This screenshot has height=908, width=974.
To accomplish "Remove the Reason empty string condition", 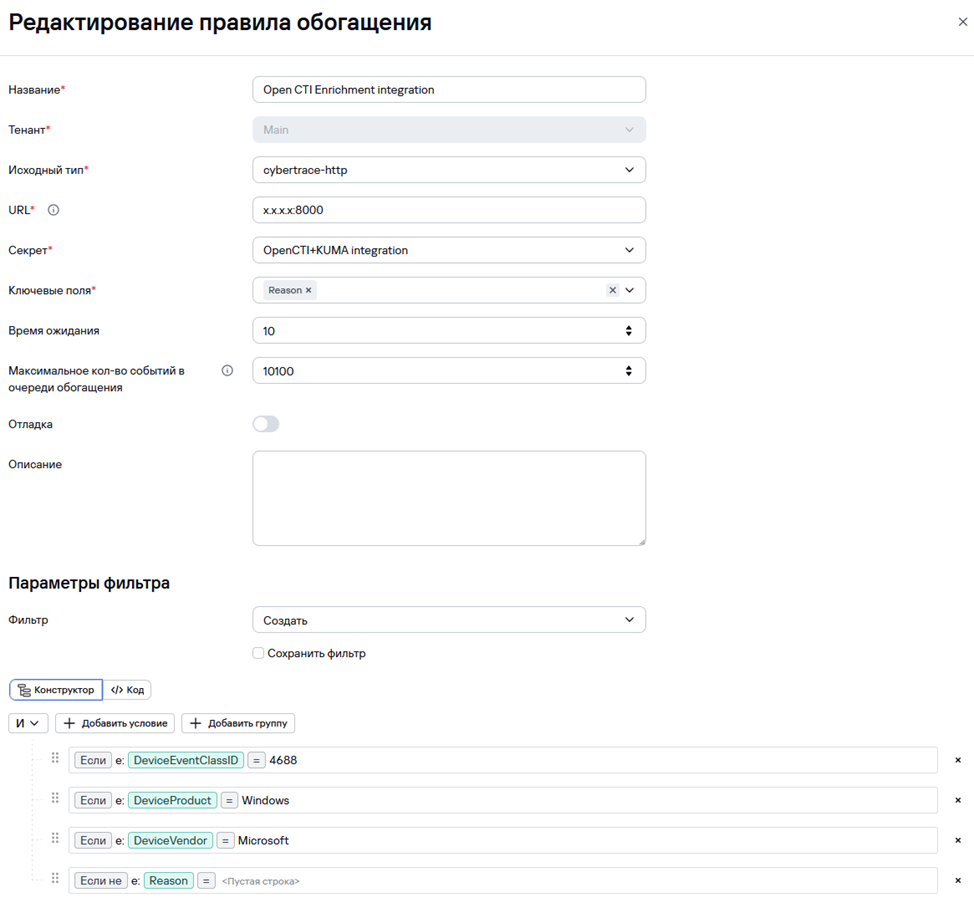I will [957, 880].
